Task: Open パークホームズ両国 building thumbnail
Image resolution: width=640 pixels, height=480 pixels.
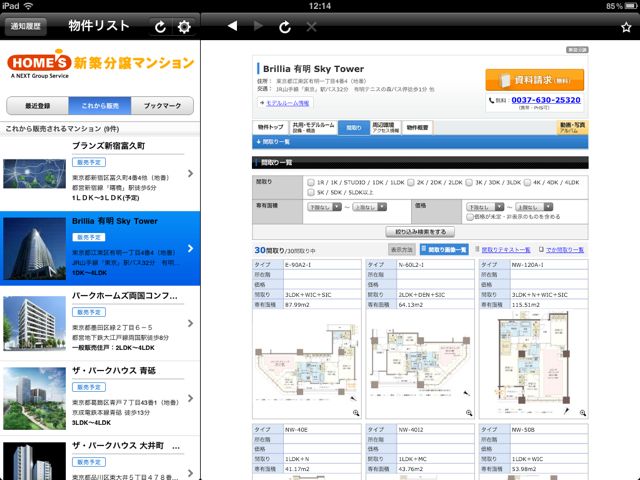Action: (34, 323)
